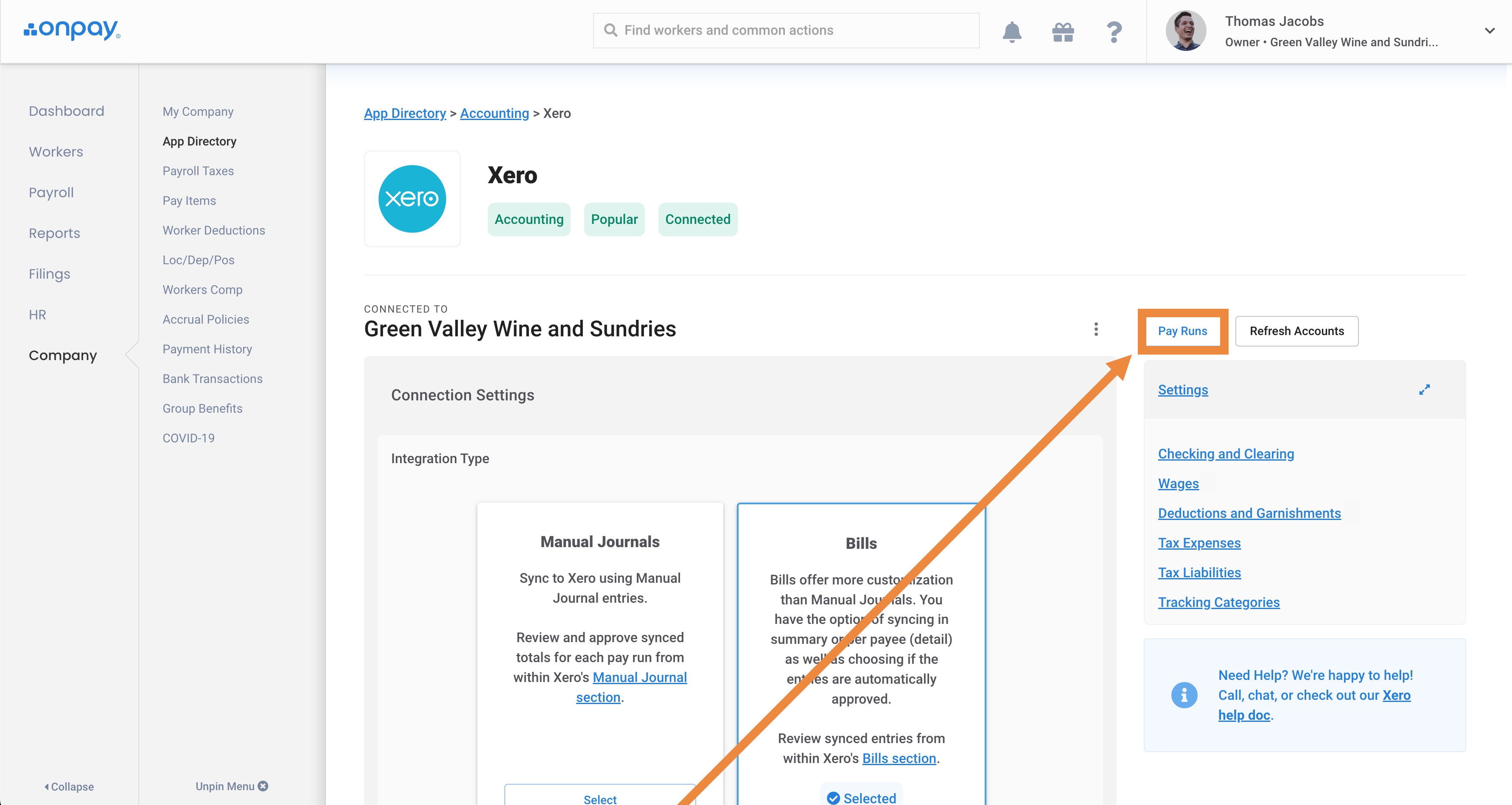1512x805 pixels.
Task: Open HR in main menu
Action: (37, 314)
